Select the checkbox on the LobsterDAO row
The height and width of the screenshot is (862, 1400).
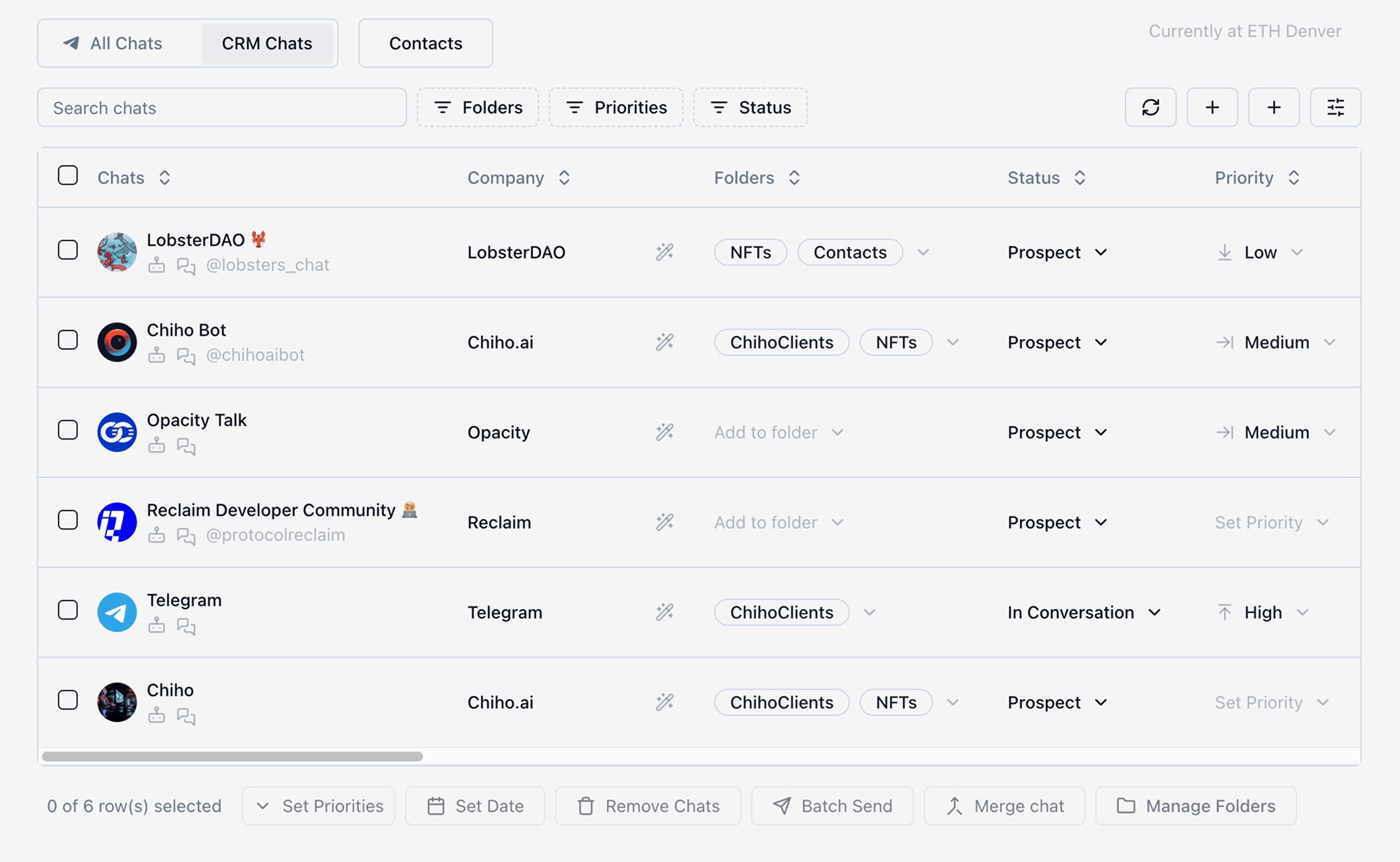click(x=68, y=250)
